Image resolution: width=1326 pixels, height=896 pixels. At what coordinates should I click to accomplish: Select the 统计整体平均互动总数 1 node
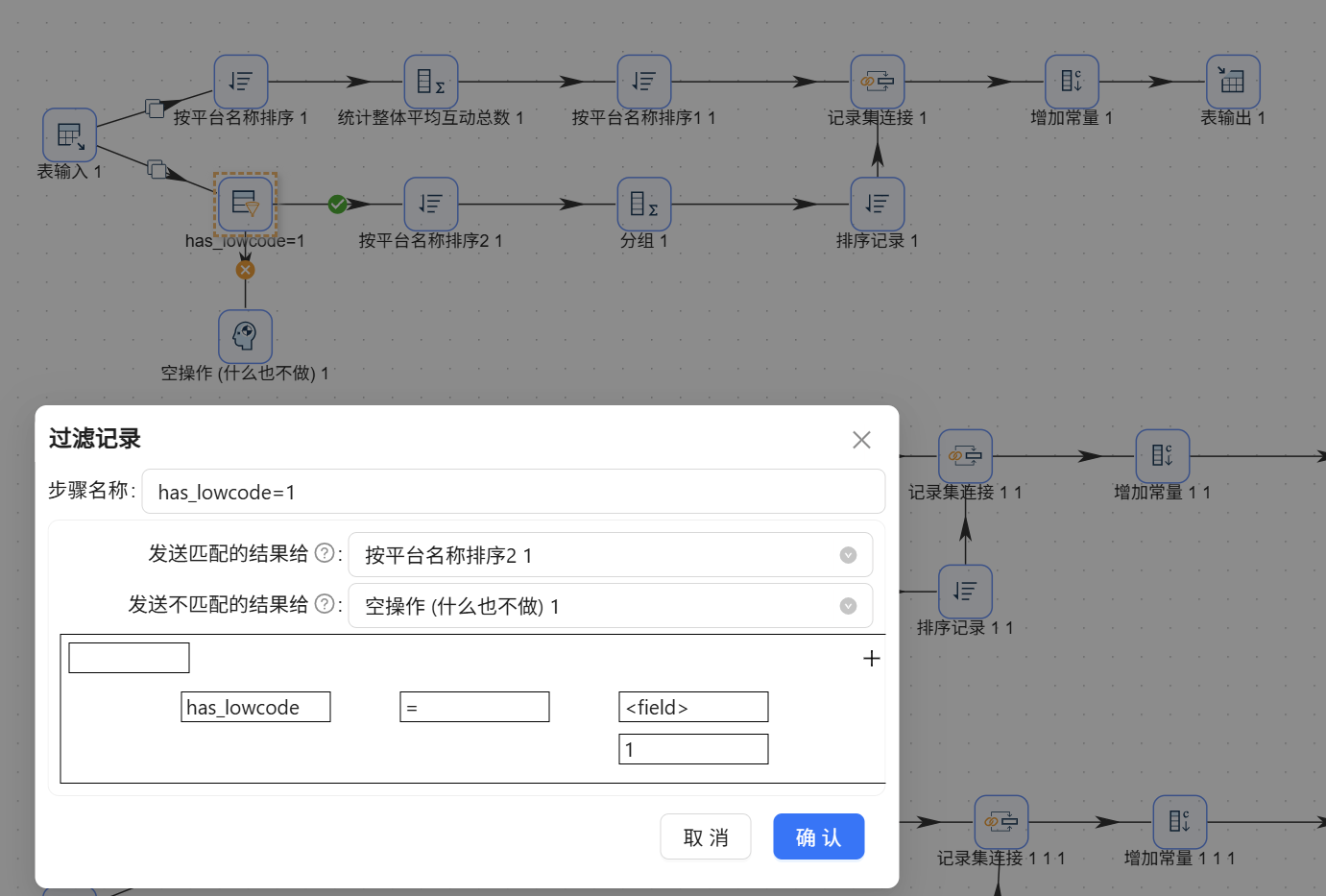(x=430, y=82)
